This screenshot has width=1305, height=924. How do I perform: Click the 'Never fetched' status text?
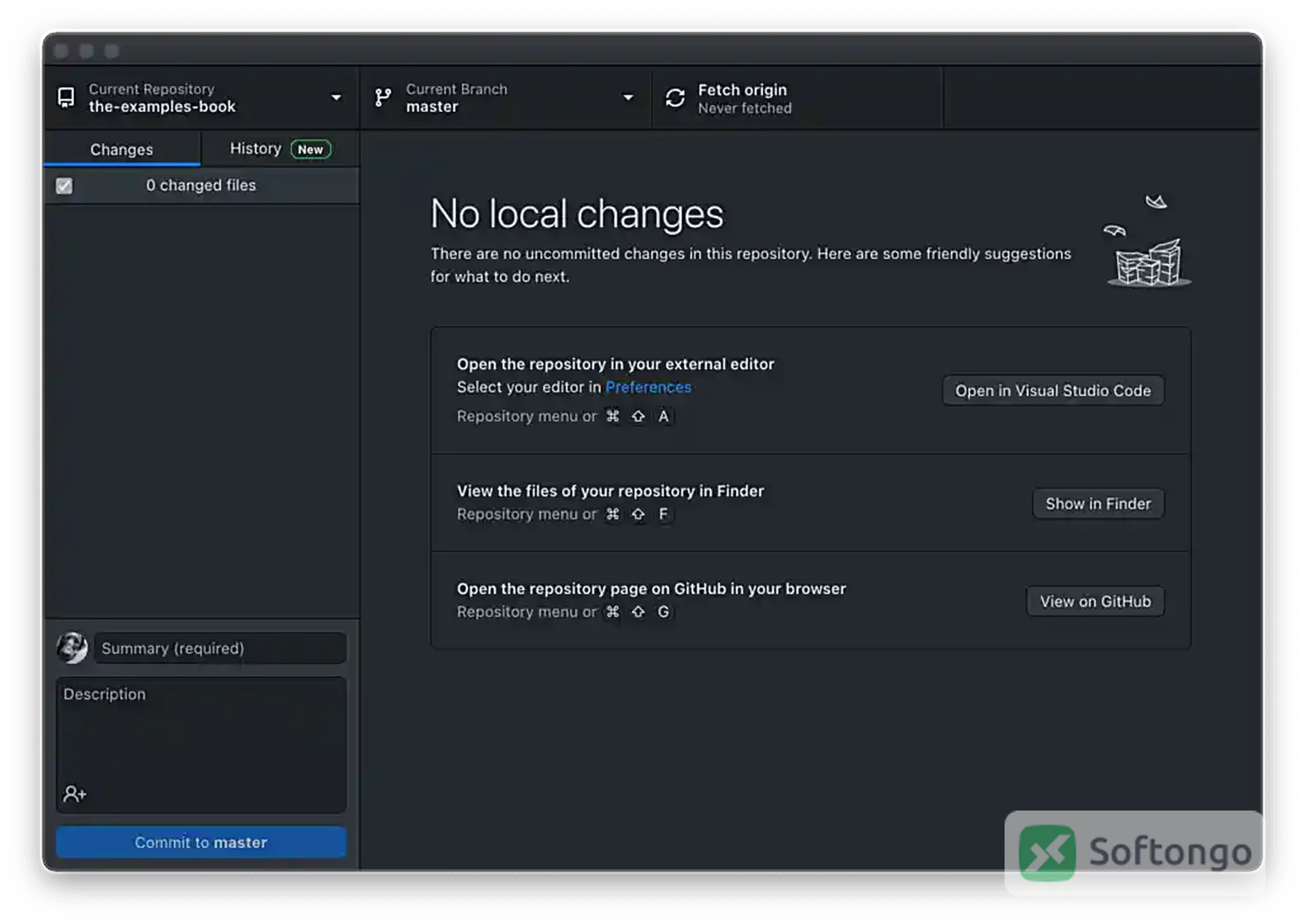[x=744, y=109]
